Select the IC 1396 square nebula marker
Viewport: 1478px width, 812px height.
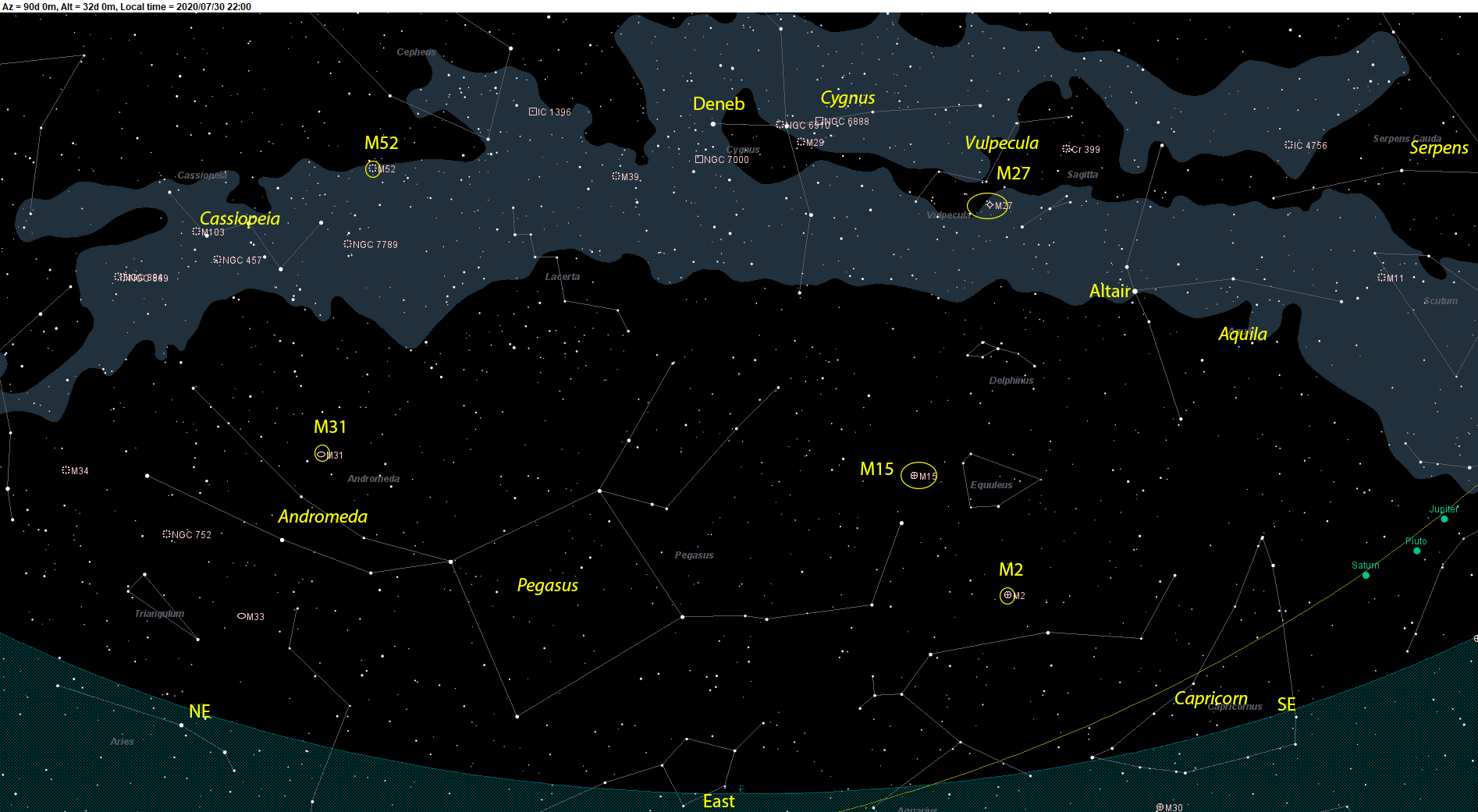533,112
